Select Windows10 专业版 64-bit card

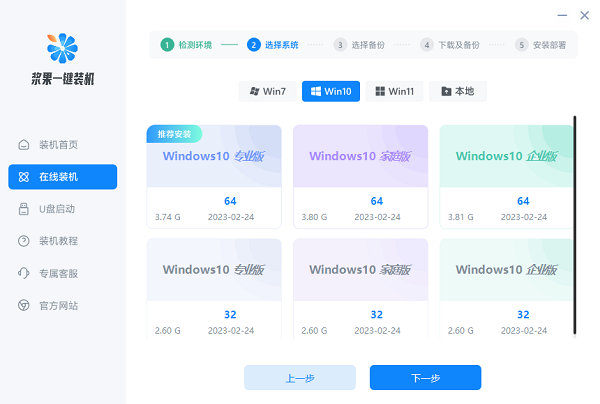(214, 177)
